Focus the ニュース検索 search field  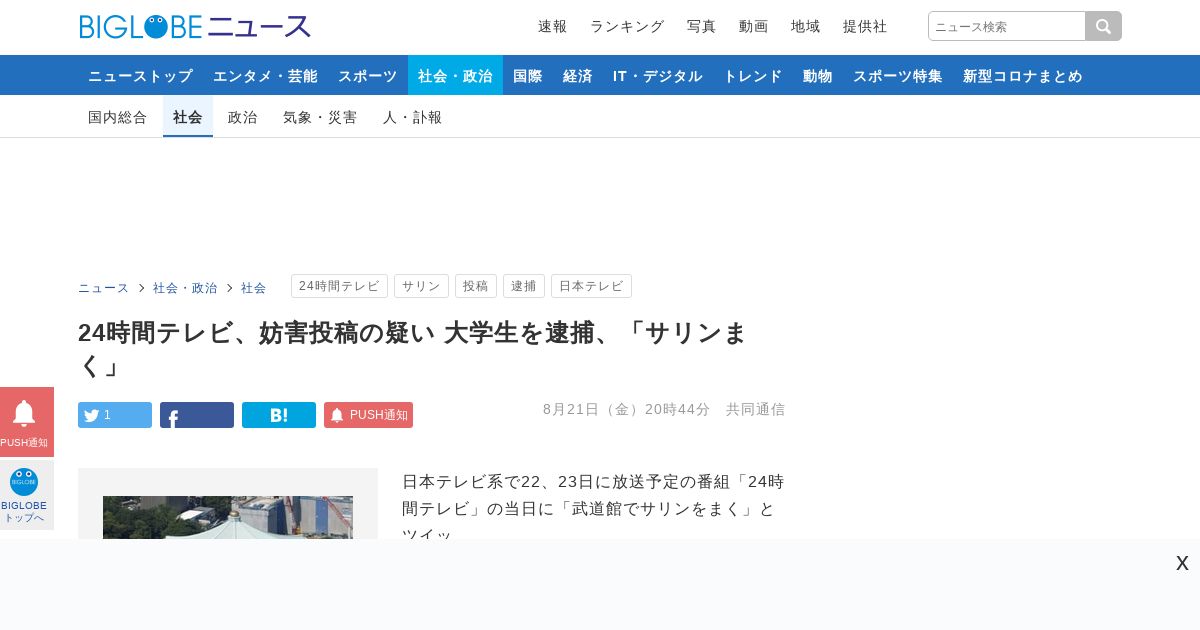tap(1007, 26)
